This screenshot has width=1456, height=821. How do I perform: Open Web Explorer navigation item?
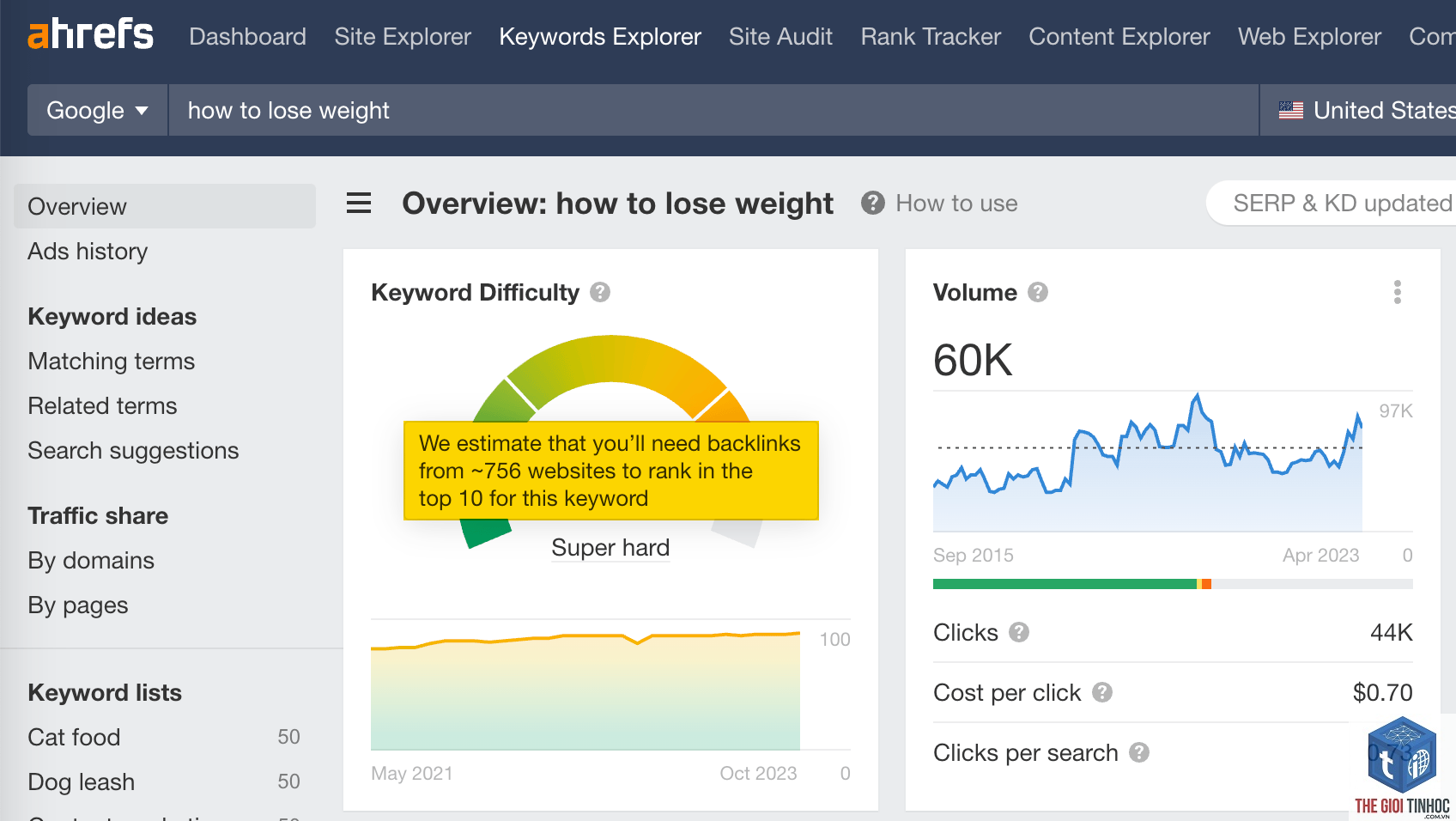[1309, 36]
